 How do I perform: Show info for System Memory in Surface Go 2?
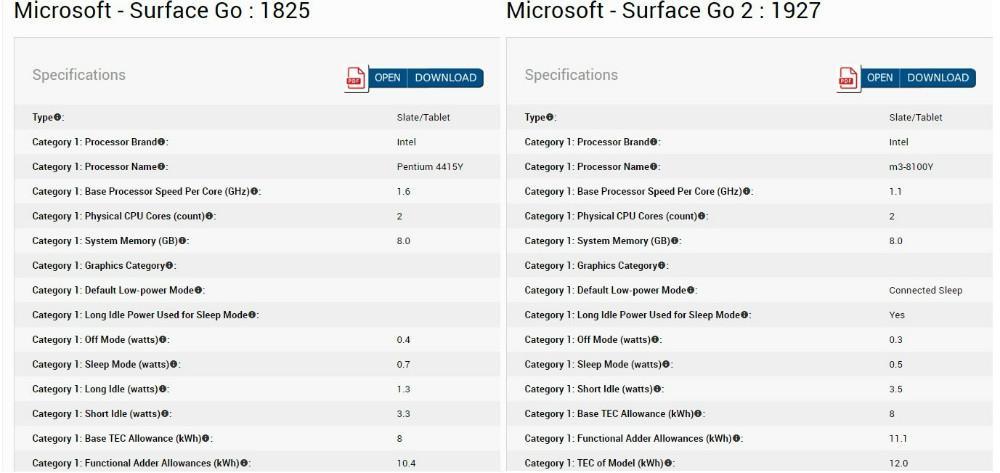click(674, 241)
